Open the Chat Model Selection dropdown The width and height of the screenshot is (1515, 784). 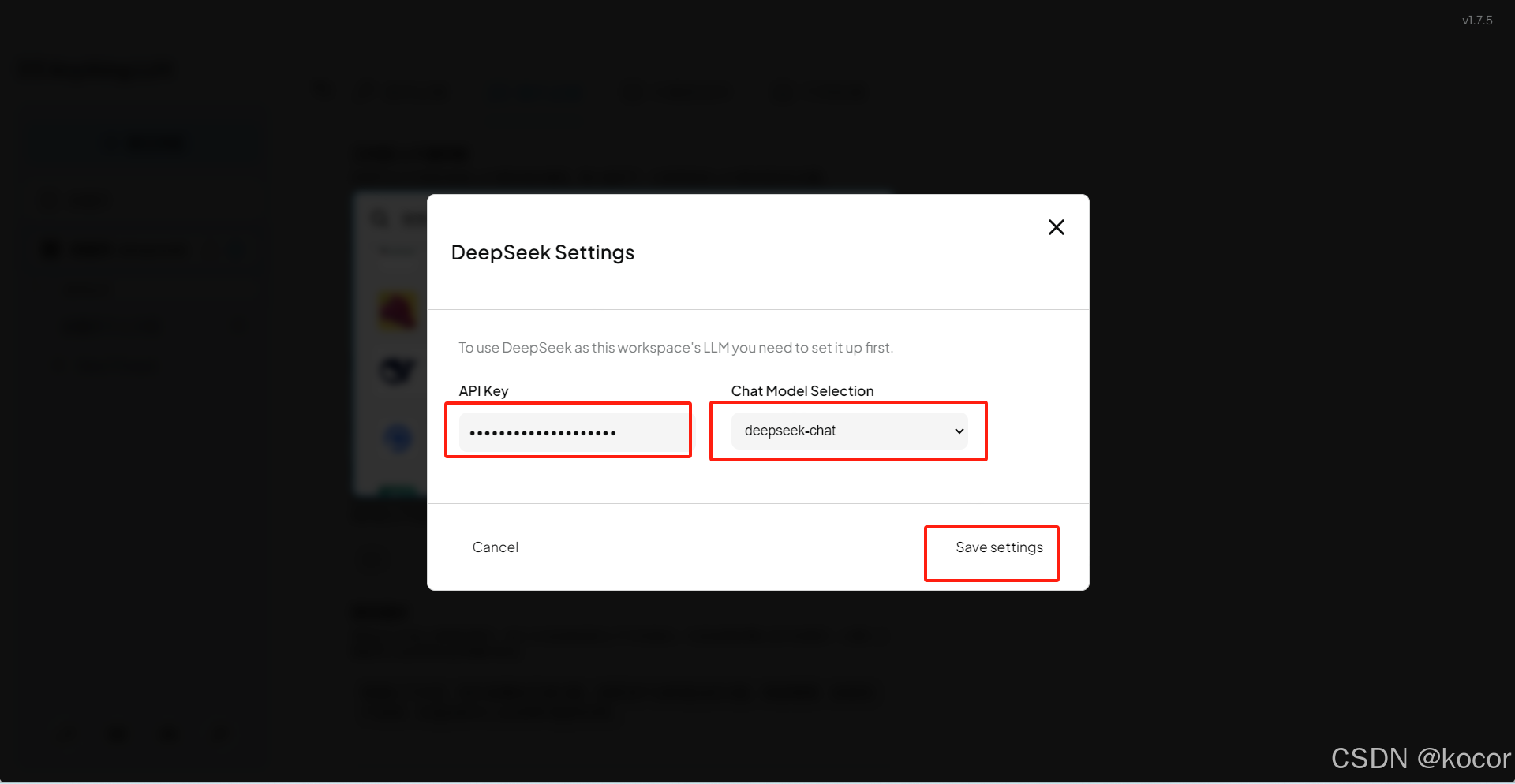pos(849,431)
